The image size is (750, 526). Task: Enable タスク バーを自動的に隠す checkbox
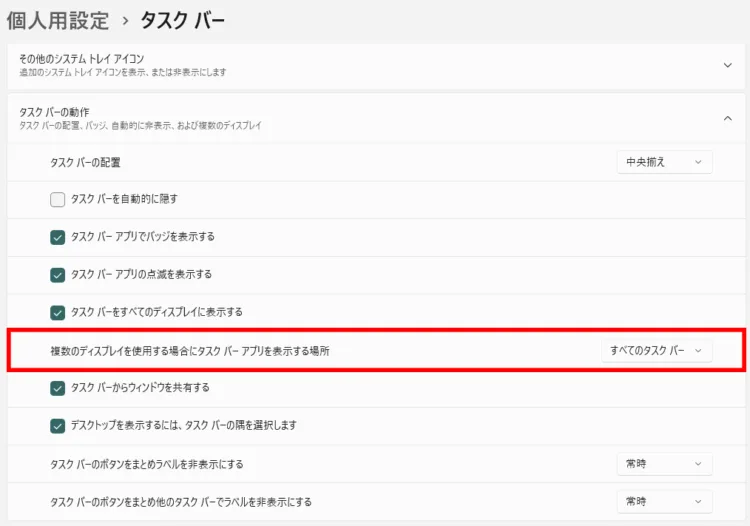(x=58, y=199)
